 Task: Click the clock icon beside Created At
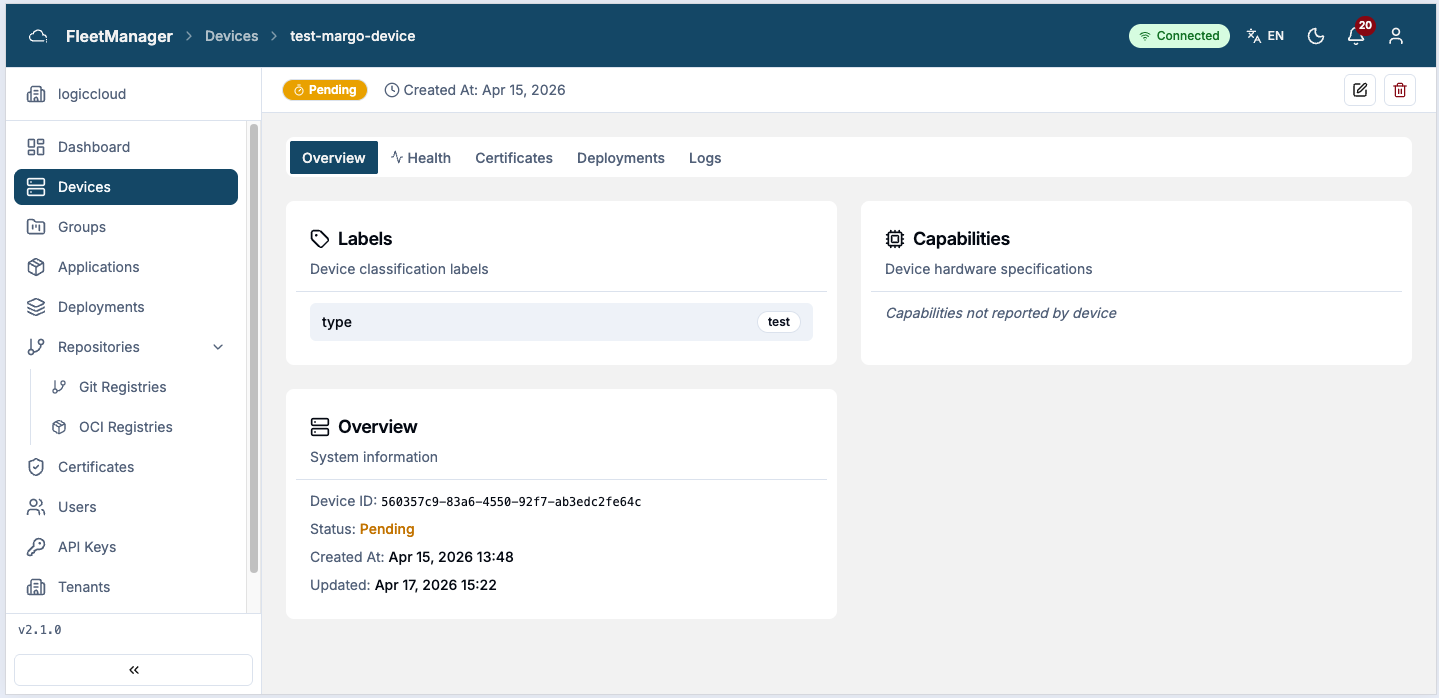(x=392, y=90)
